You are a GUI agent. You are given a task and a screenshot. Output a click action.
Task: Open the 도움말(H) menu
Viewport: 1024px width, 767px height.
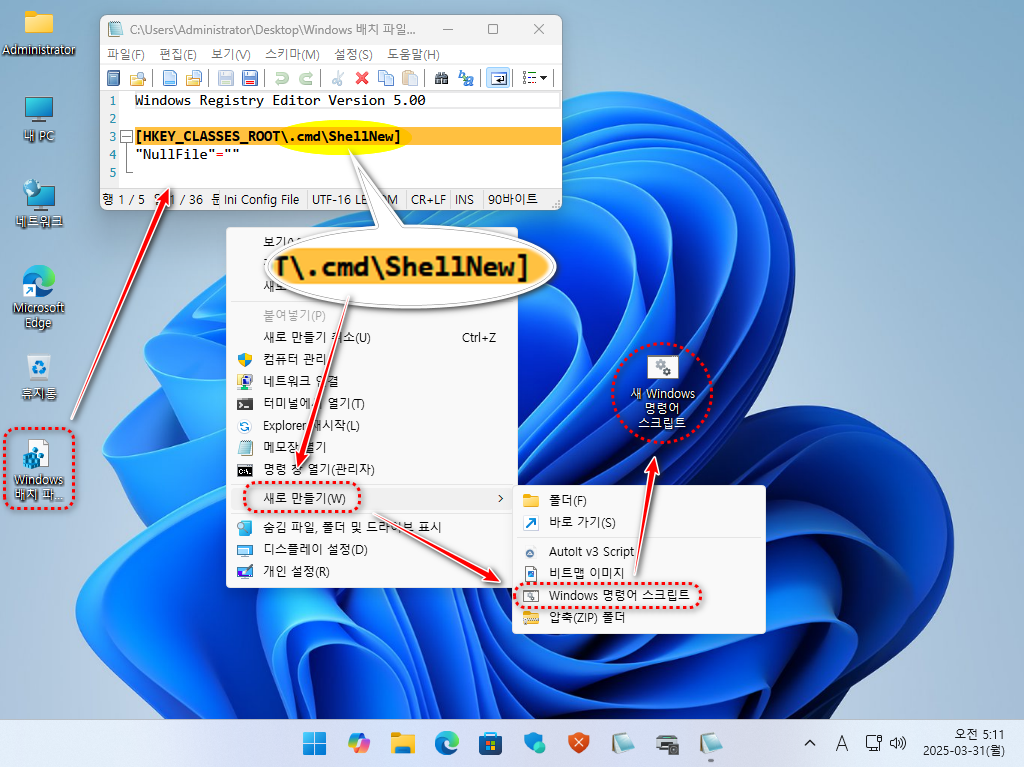point(413,54)
